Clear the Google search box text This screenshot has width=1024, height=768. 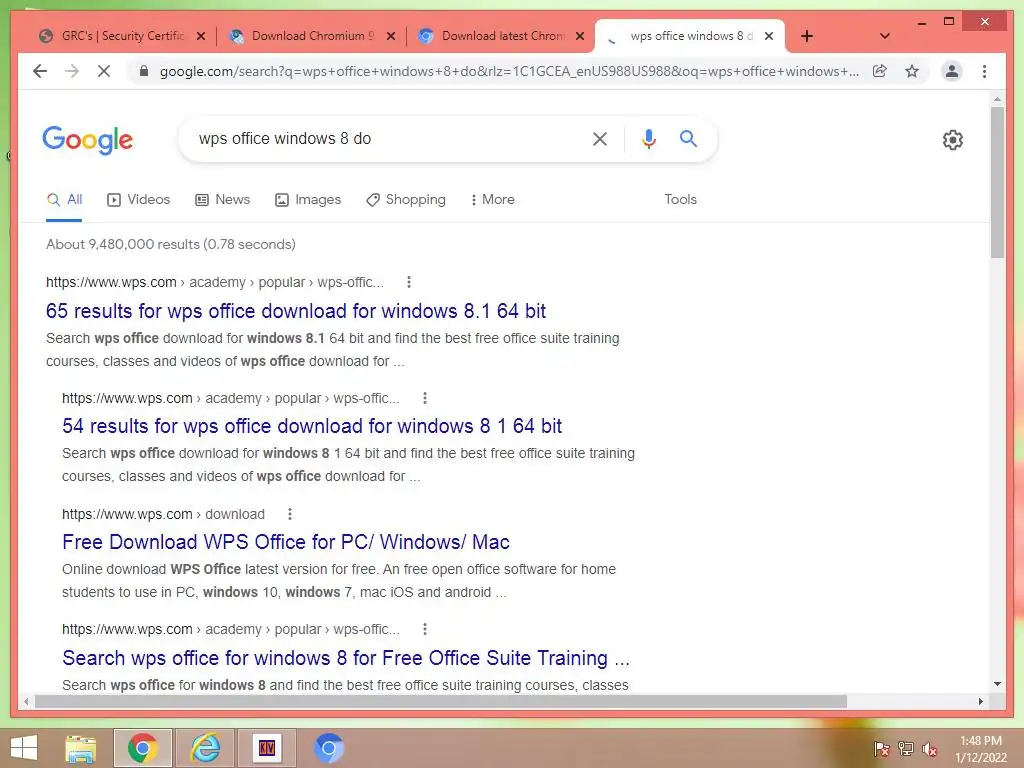[x=600, y=139]
